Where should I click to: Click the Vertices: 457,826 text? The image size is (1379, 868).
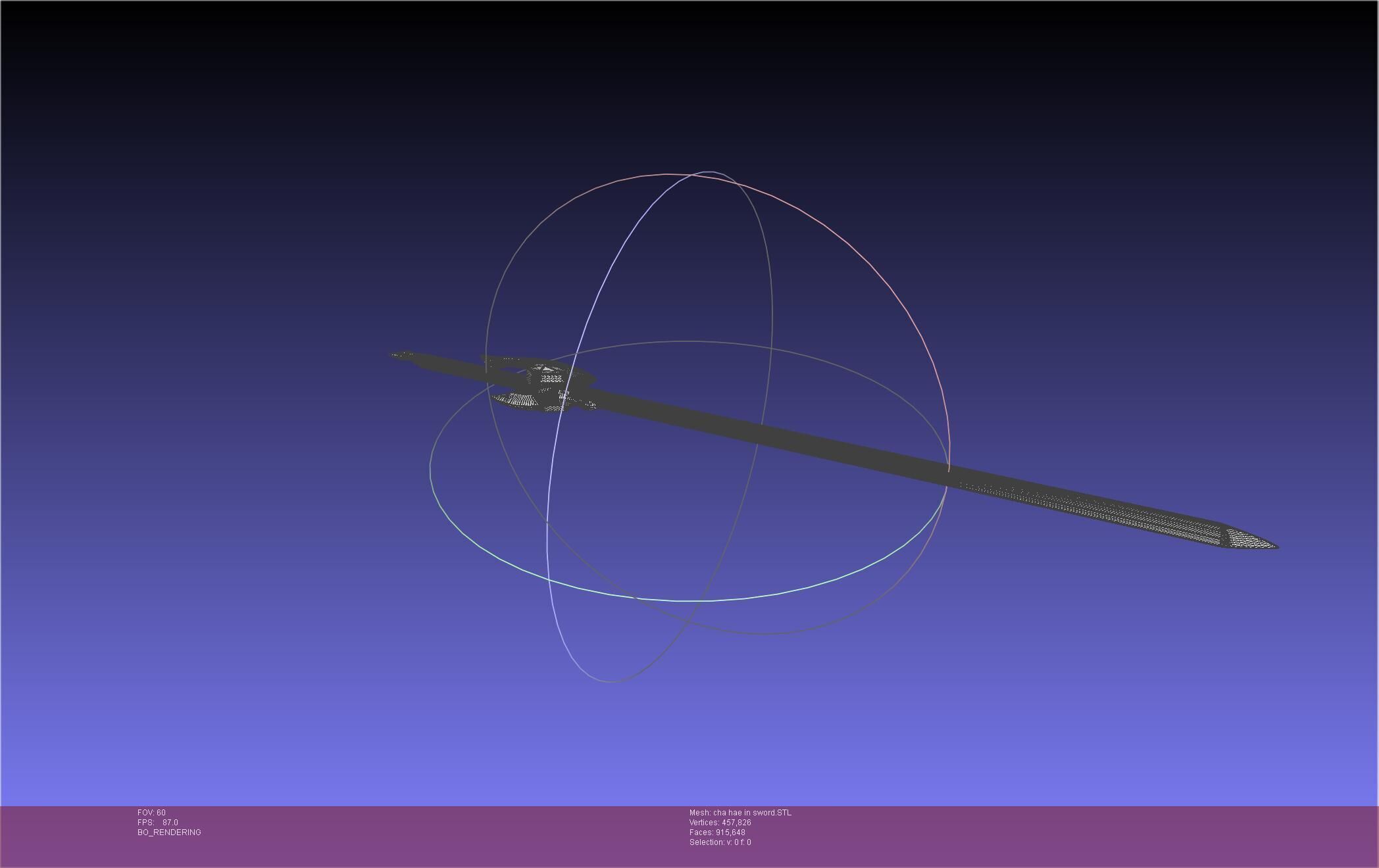720,823
